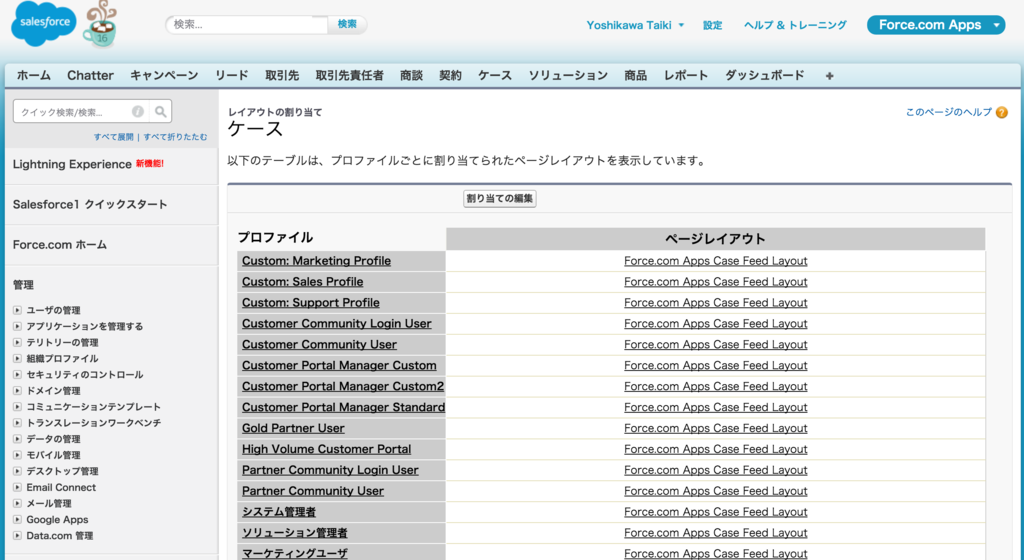The height and width of the screenshot is (560, 1024).
Task: Open the Custom: Marketing Profile link
Action: coord(316,261)
